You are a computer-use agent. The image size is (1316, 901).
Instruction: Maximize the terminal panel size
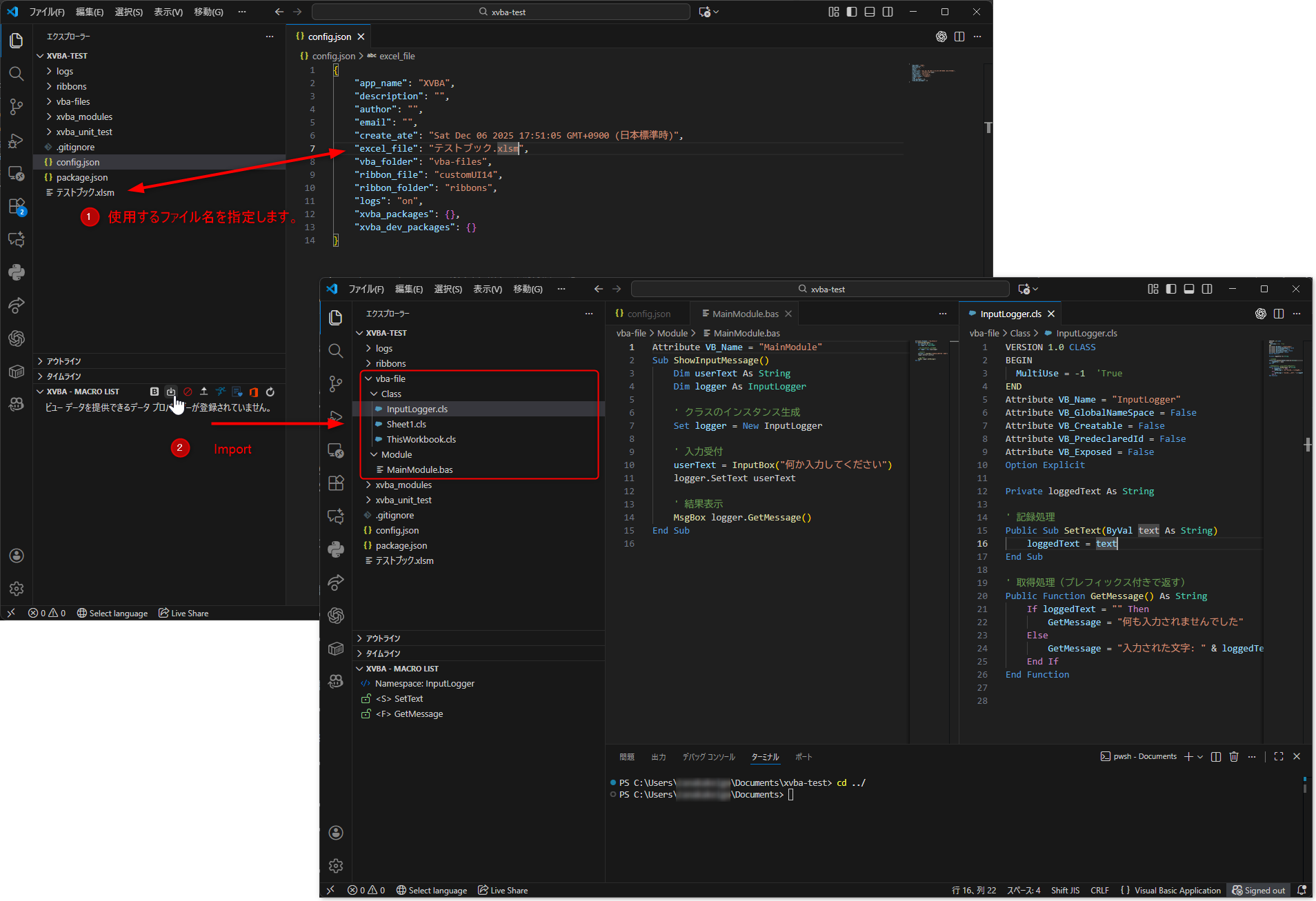coord(1279,757)
